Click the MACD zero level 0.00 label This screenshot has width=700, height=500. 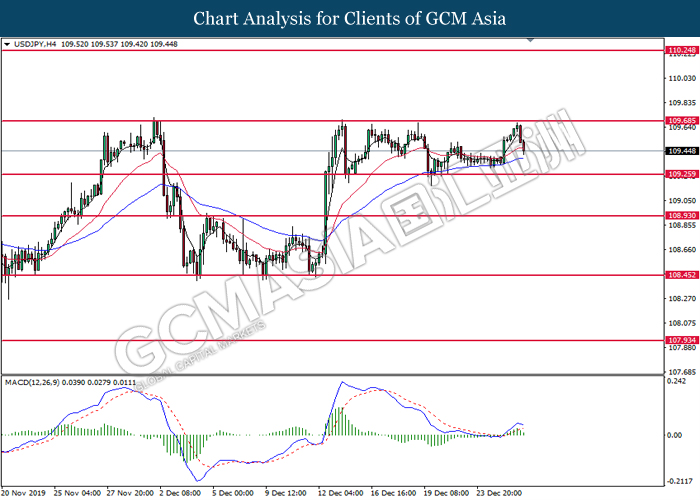(674, 435)
